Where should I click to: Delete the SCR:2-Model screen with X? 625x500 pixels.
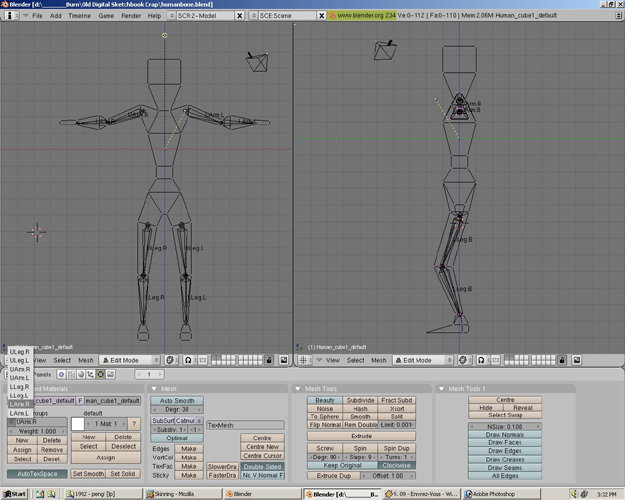(240, 16)
